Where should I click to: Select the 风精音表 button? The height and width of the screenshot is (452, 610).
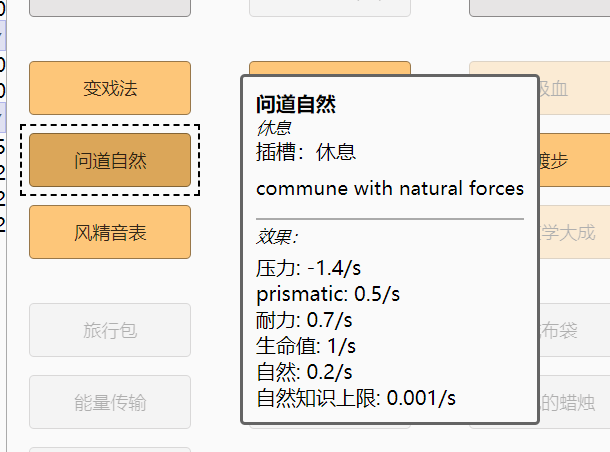pos(110,233)
